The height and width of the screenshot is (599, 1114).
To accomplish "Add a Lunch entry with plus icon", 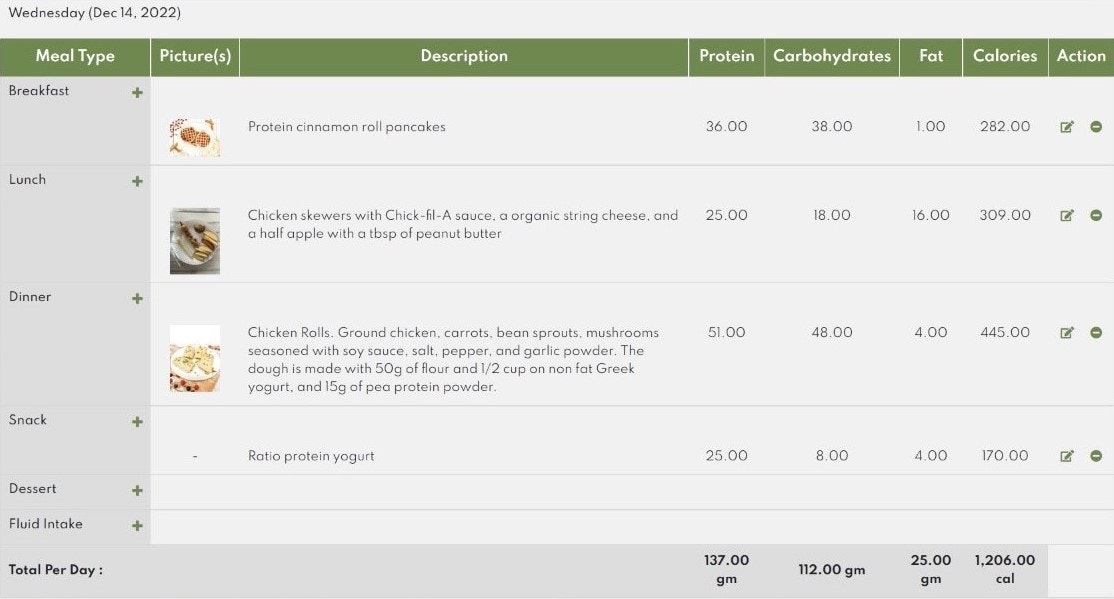I will [x=137, y=181].
